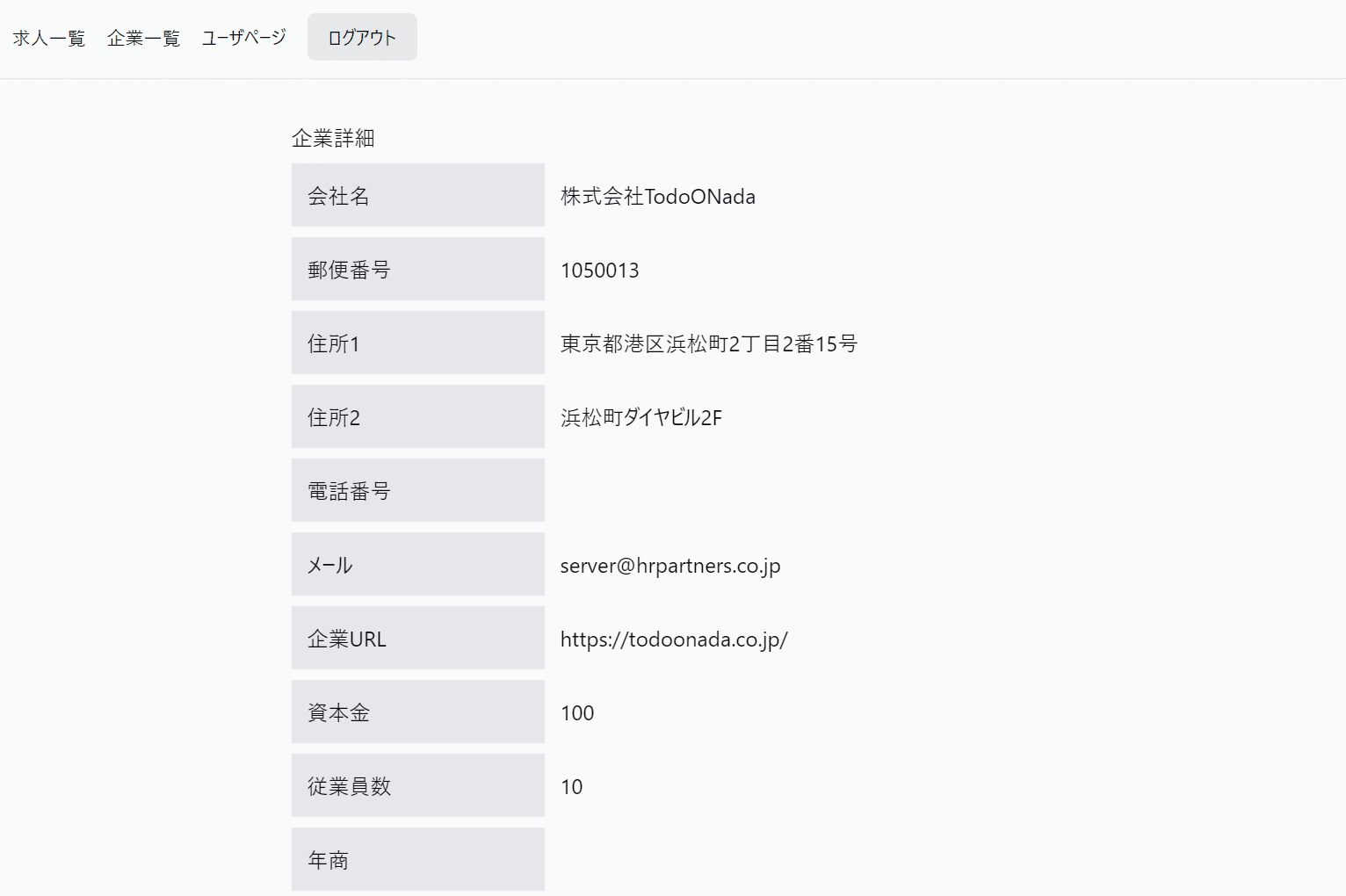Open the ユーザページ menu item
Screen dimensions: 1346x896
[244, 38]
